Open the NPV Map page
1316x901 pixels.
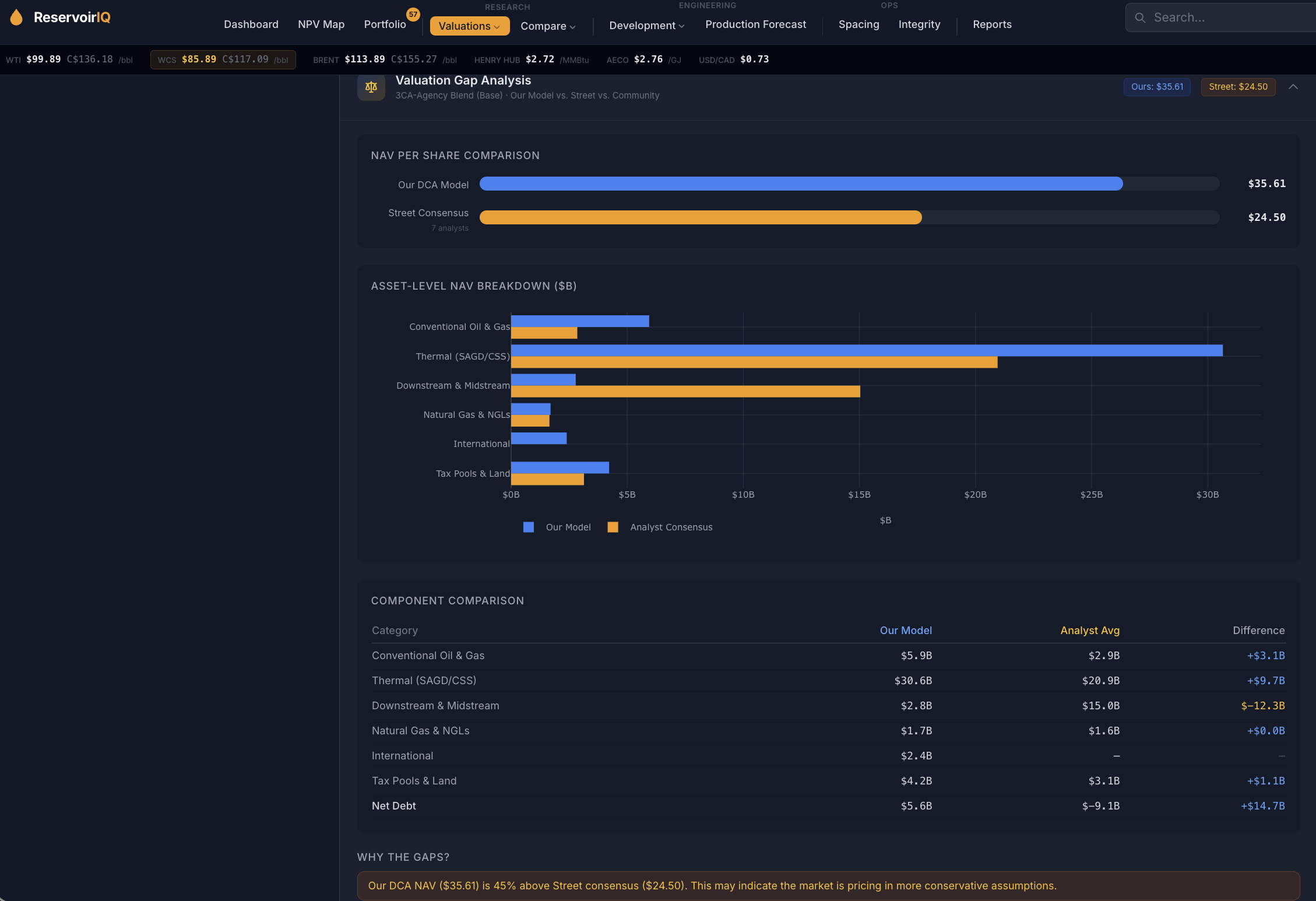[321, 24]
